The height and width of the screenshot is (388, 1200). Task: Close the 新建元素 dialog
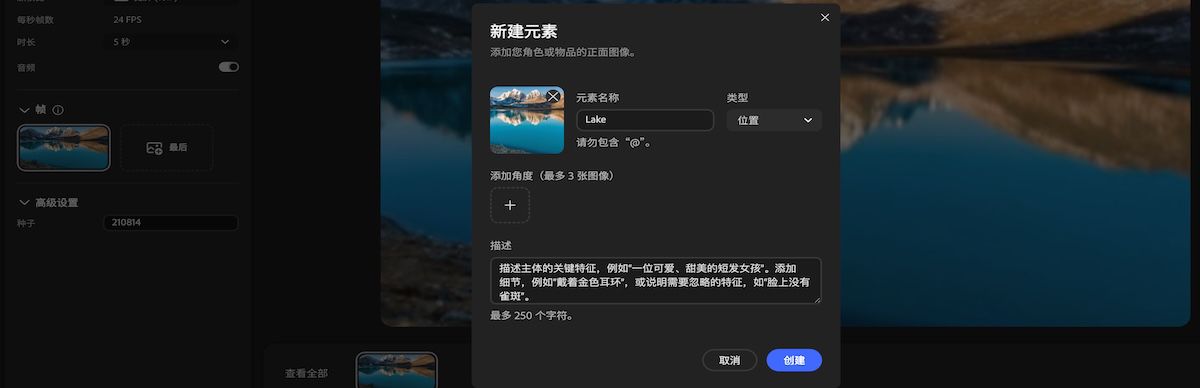click(825, 17)
